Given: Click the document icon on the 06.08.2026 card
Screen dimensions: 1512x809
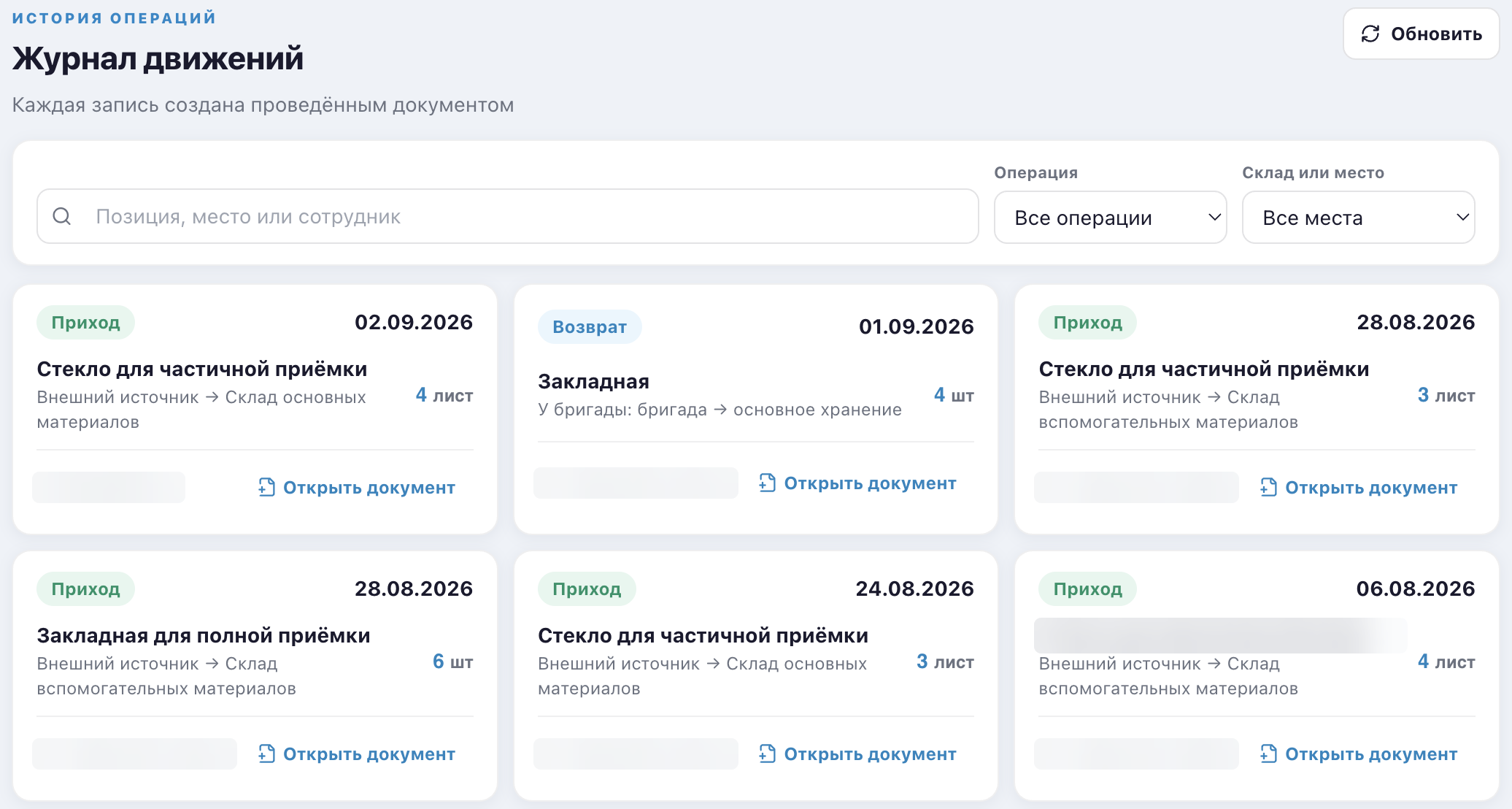Looking at the screenshot, I should [x=1268, y=754].
